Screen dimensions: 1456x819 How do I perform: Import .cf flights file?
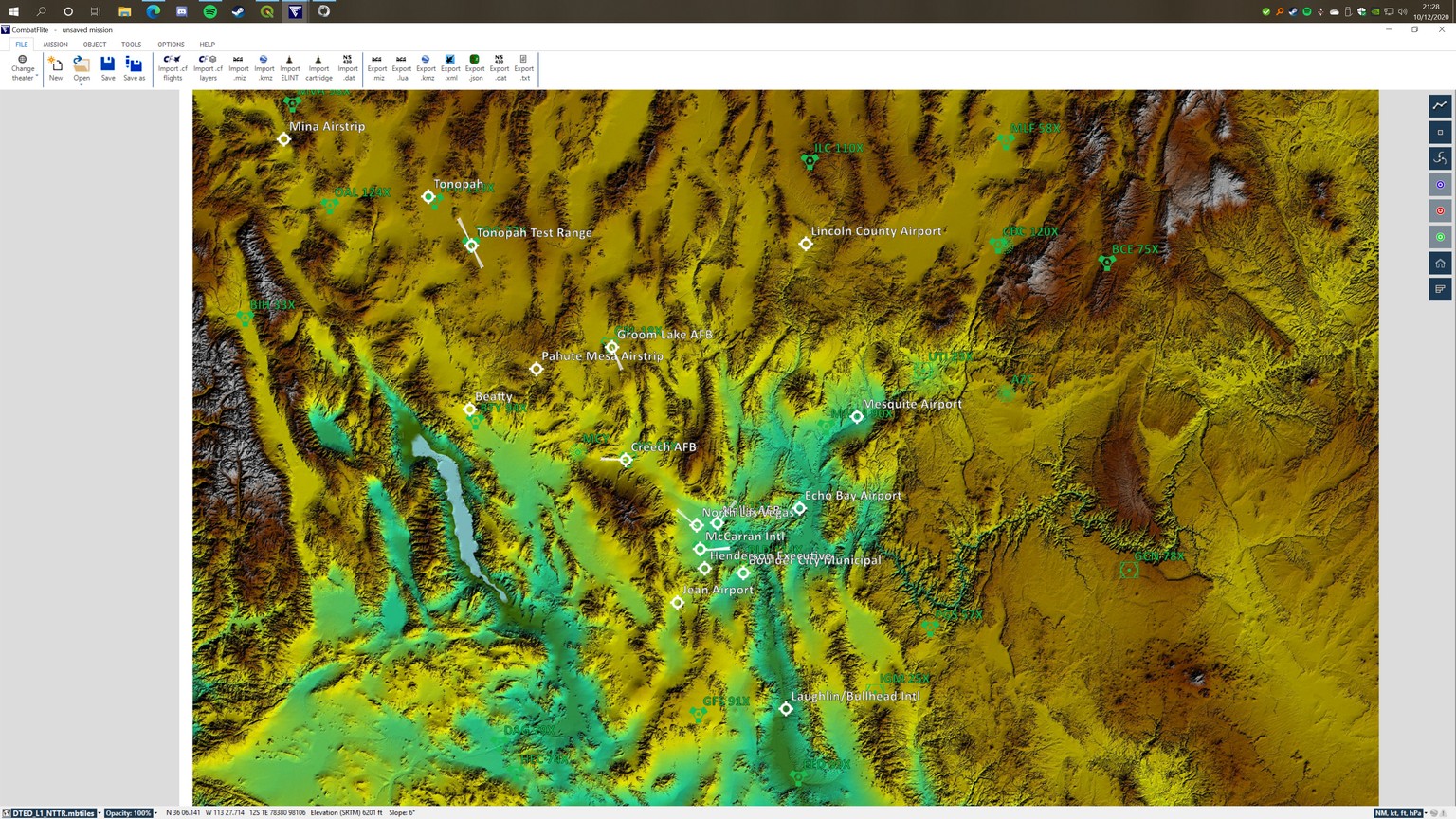172,67
